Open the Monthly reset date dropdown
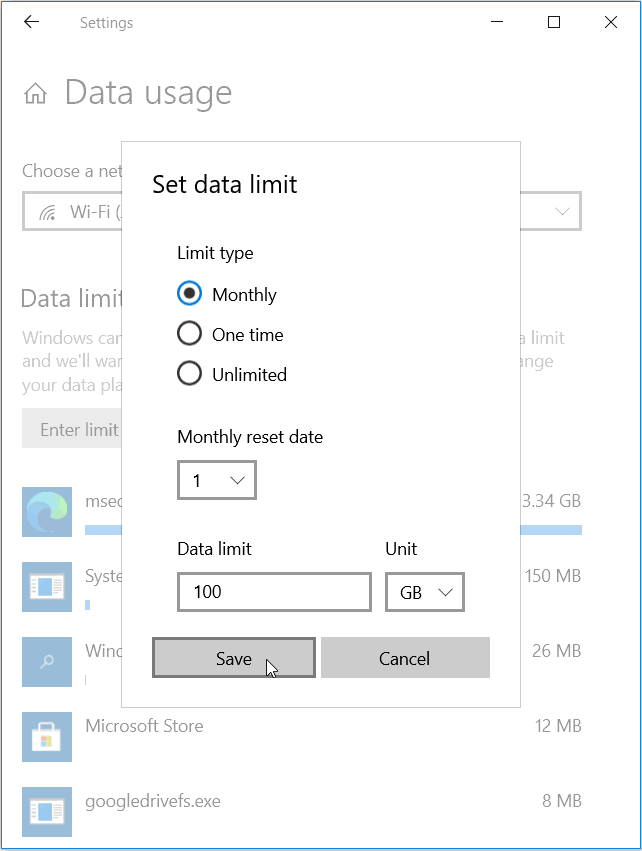Image resolution: width=642 pixels, height=851 pixels. (216, 480)
